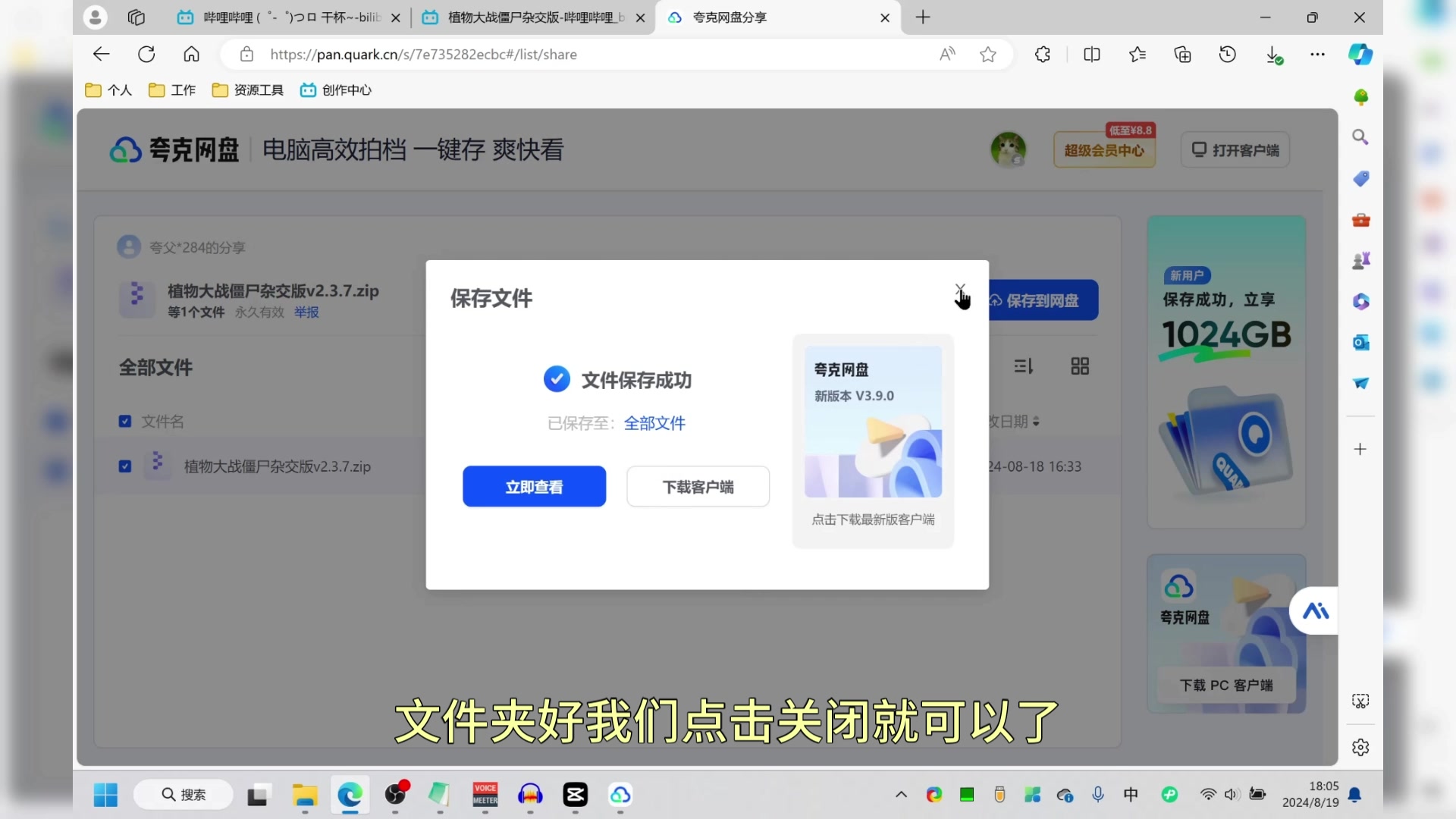The image size is (1456, 819).
Task: Open favorites list icon in toolbar
Action: tap(1137, 54)
